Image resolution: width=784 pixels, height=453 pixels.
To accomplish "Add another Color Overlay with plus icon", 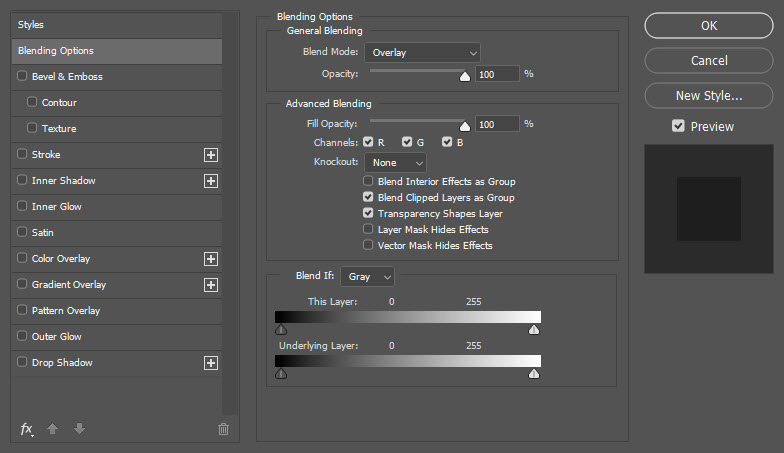I will [x=210, y=259].
